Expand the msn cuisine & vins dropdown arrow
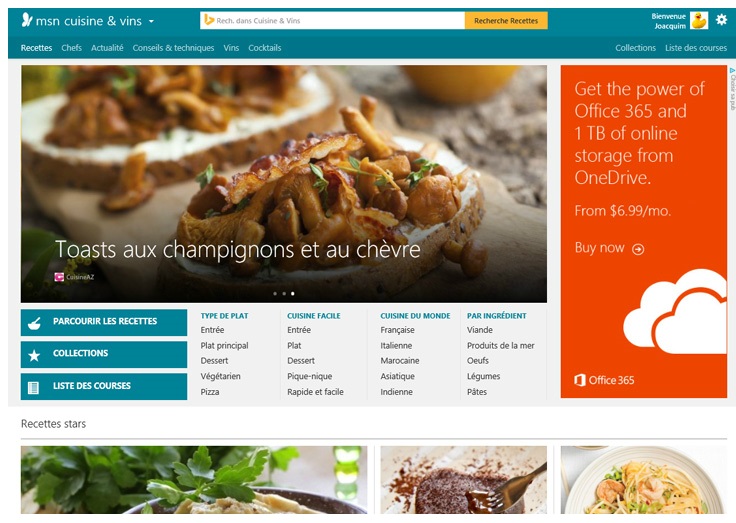This screenshot has width=736, height=523. pyautogui.click(x=151, y=21)
